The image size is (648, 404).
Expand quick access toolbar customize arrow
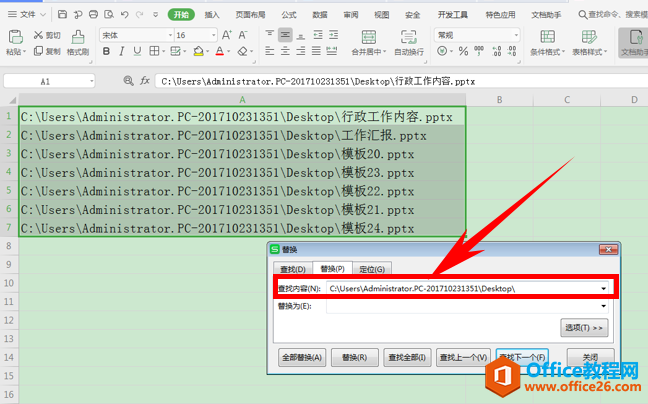click(x=155, y=15)
